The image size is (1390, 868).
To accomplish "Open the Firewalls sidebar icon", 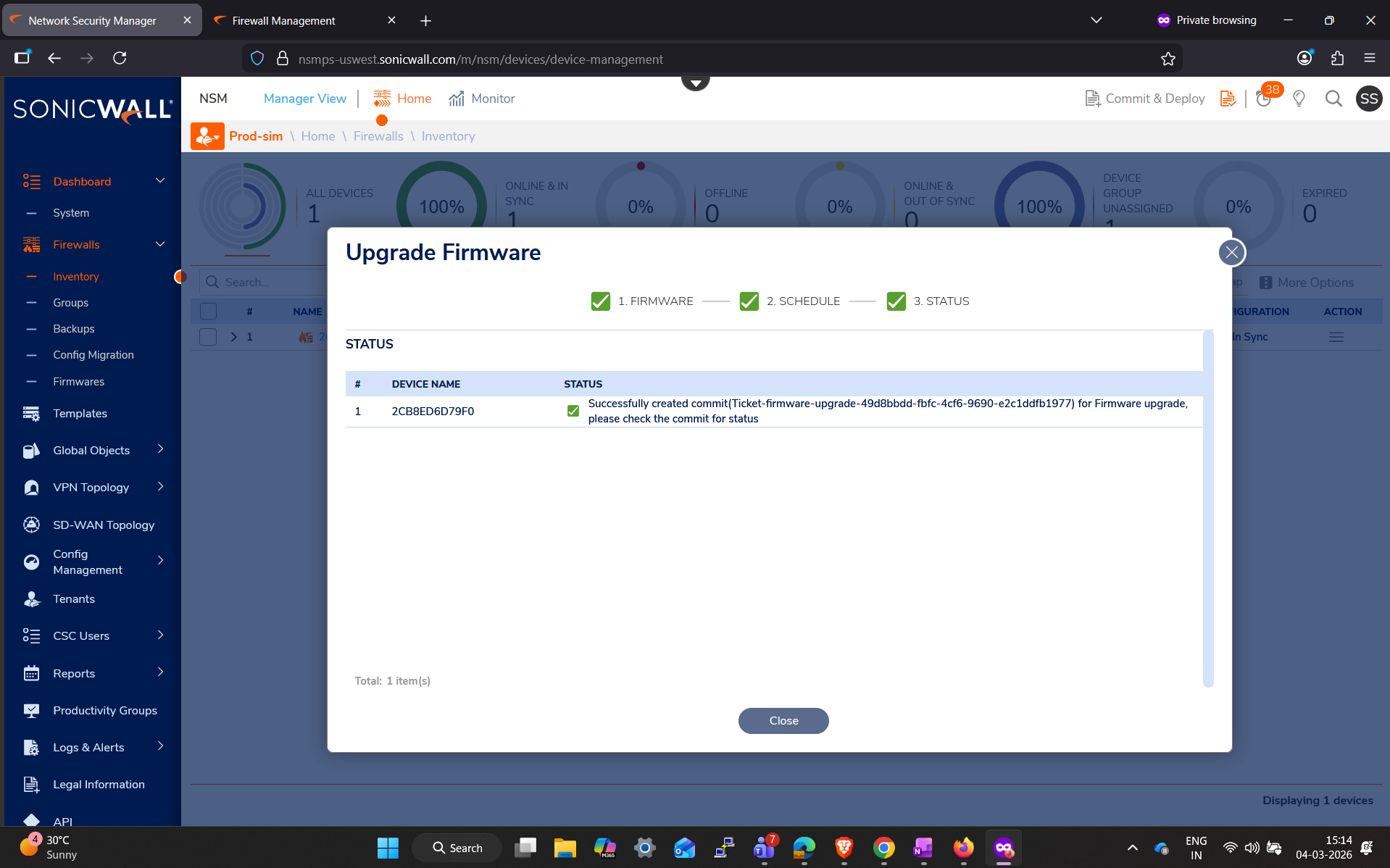I will [31, 245].
